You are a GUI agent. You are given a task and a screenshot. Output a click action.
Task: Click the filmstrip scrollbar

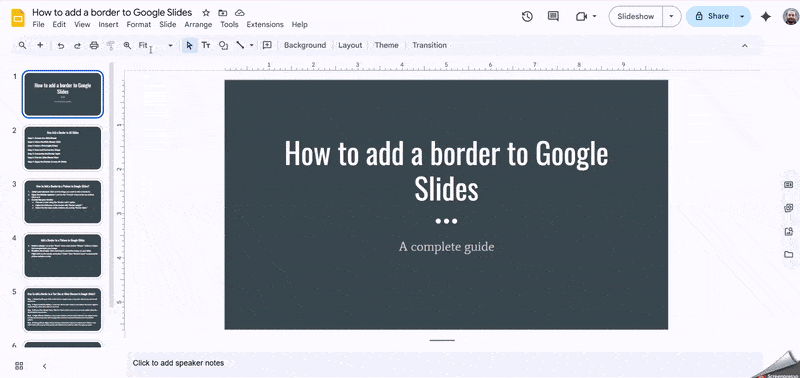click(112, 184)
